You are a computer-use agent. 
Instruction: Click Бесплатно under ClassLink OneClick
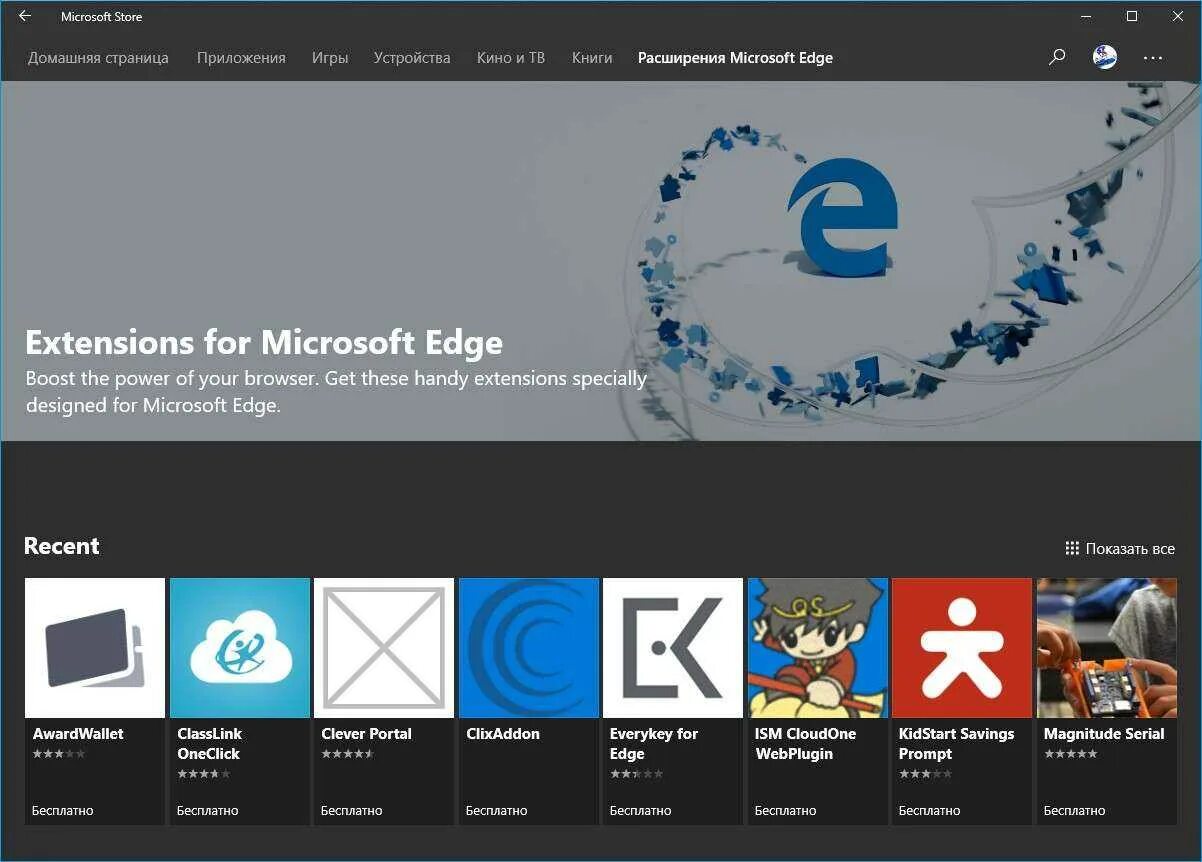point(208,810)
